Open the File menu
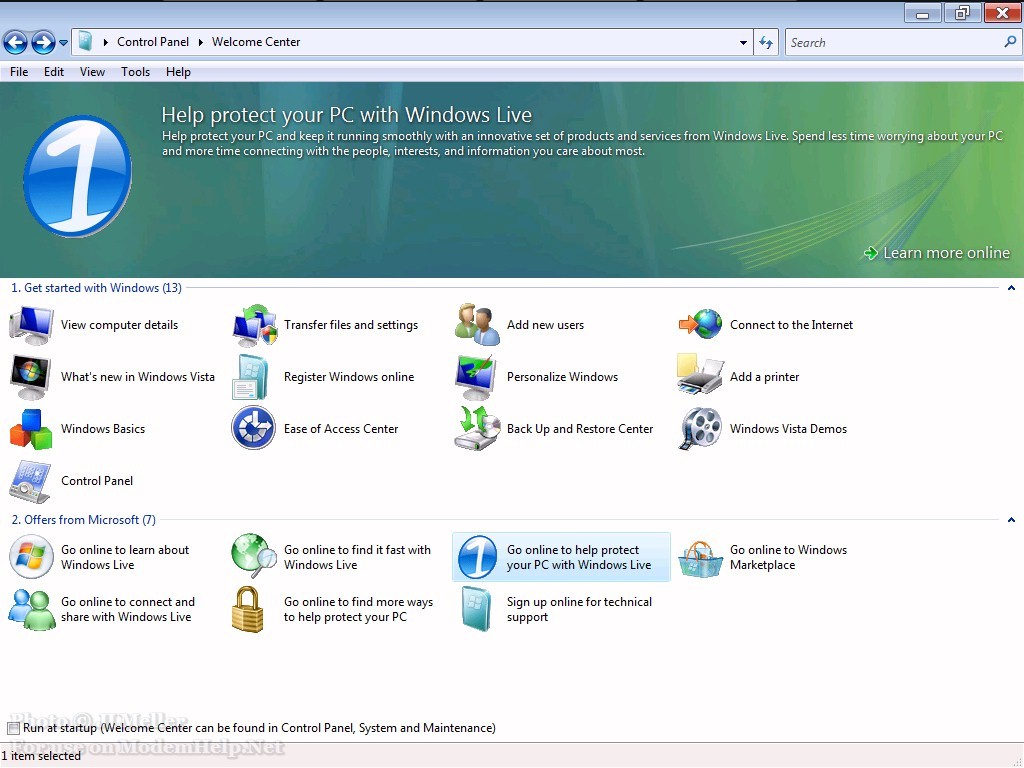Viewport: 1024px width, 768px height. pos(19,72)
